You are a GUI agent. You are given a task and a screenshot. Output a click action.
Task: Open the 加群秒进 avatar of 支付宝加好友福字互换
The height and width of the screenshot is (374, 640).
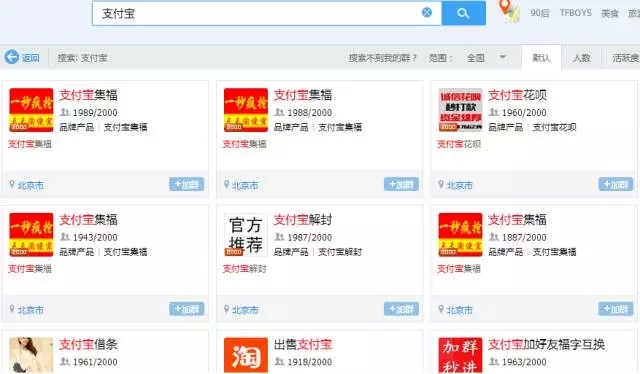pos(460,355)
